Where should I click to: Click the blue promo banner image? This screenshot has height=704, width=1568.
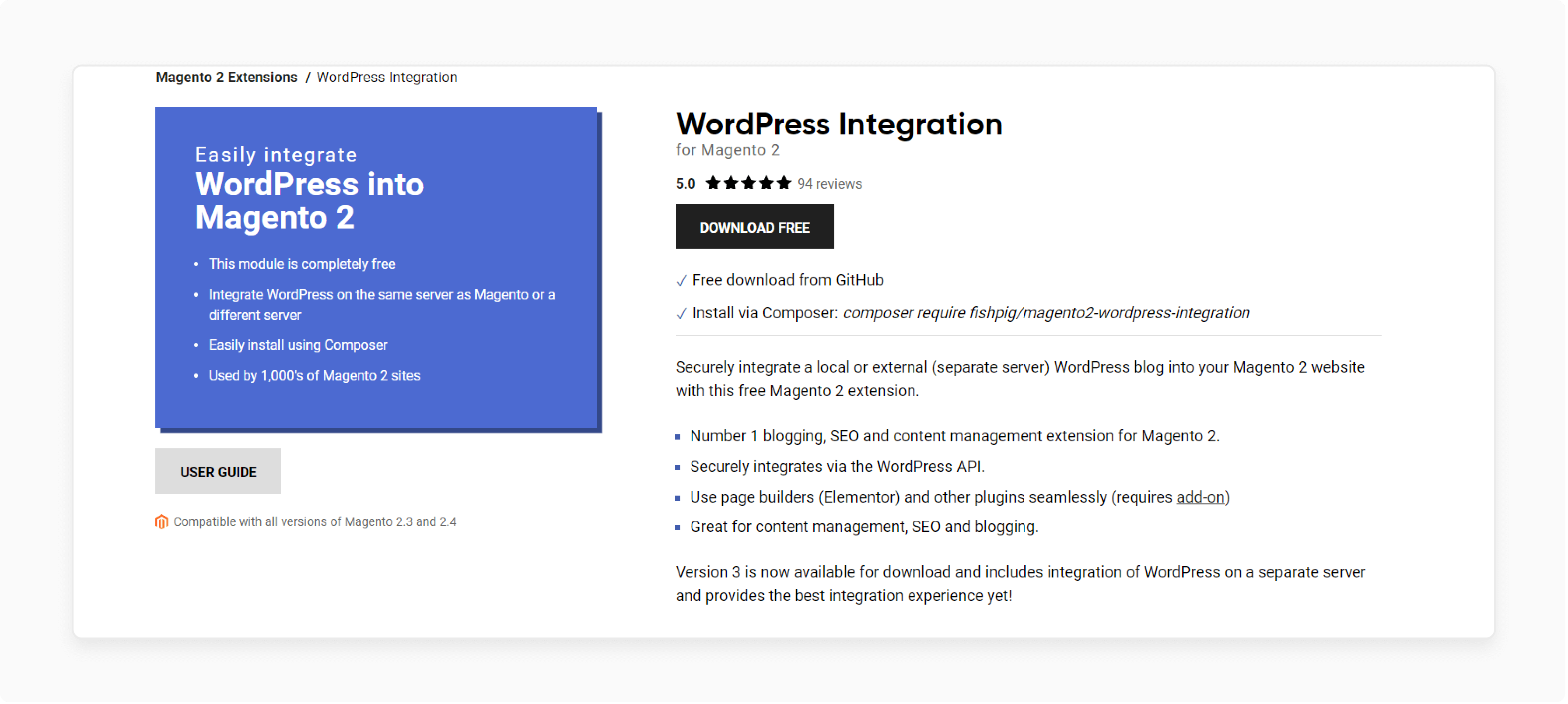(x=378, y=270)
